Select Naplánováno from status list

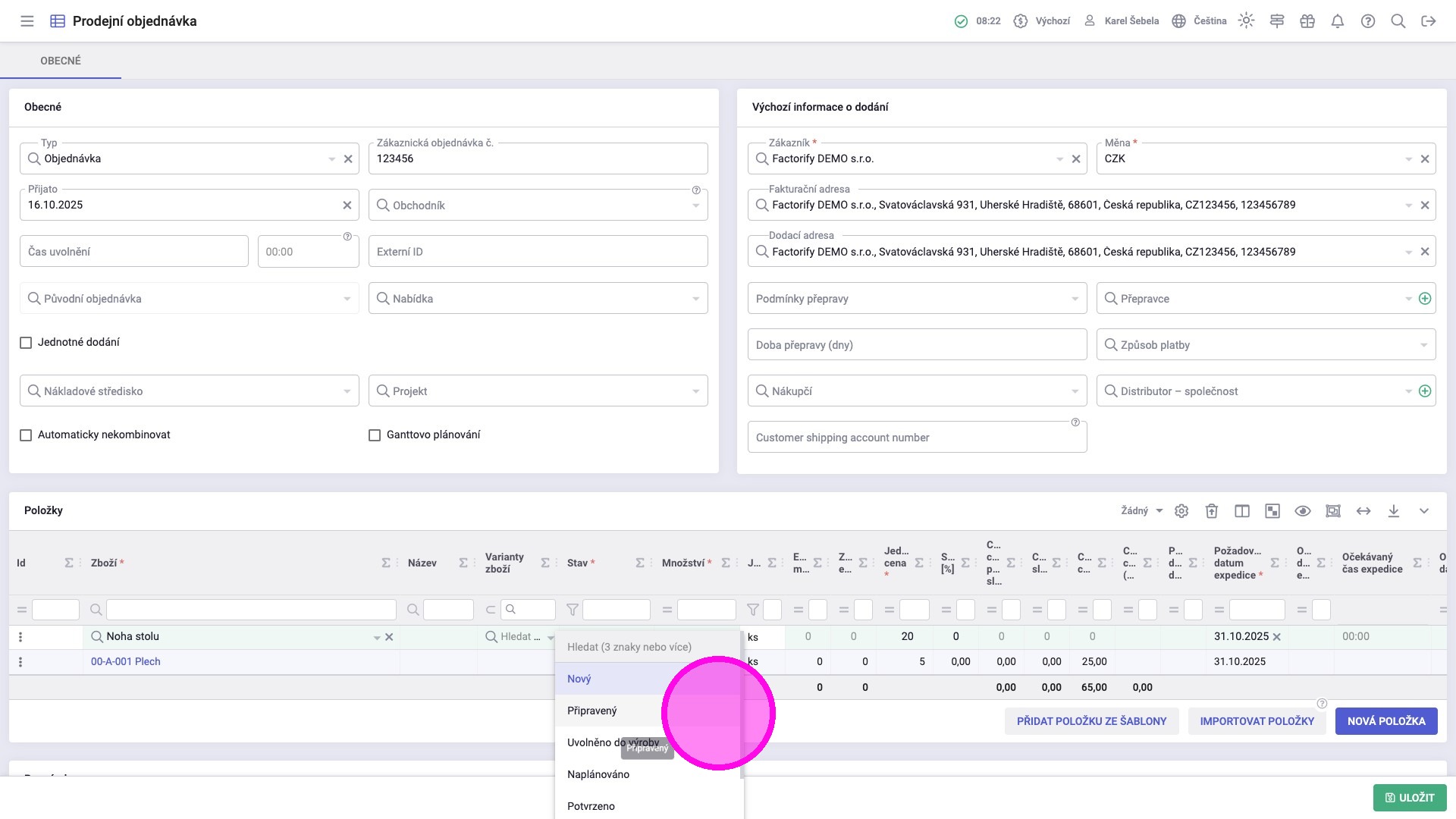coord(598,774)
